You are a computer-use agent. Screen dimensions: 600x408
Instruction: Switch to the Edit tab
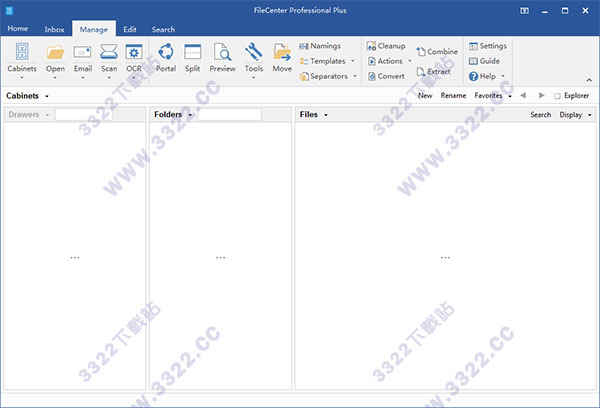coord(130,29)
